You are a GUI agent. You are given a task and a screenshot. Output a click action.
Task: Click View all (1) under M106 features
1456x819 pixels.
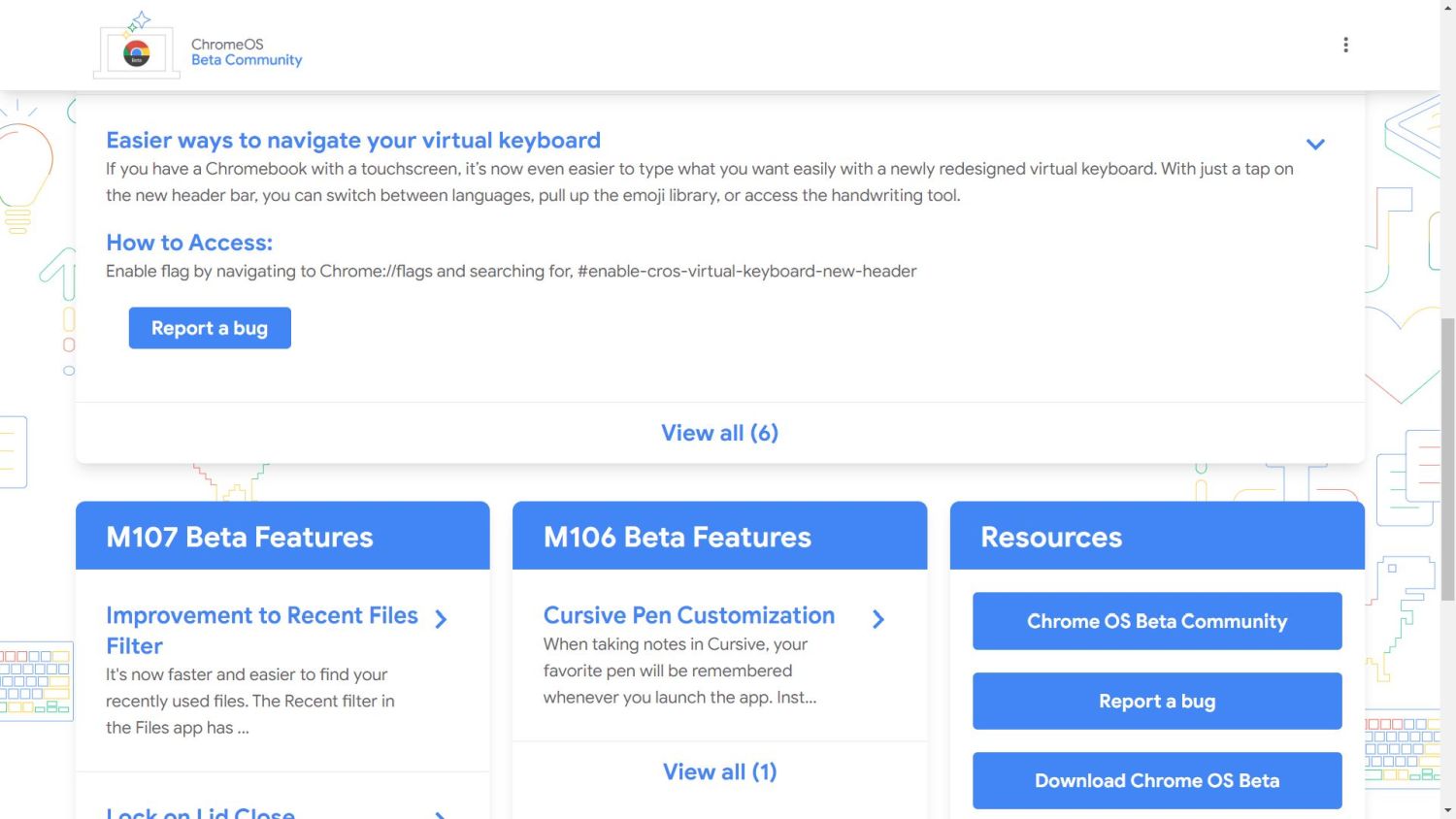tap(719, 771)
